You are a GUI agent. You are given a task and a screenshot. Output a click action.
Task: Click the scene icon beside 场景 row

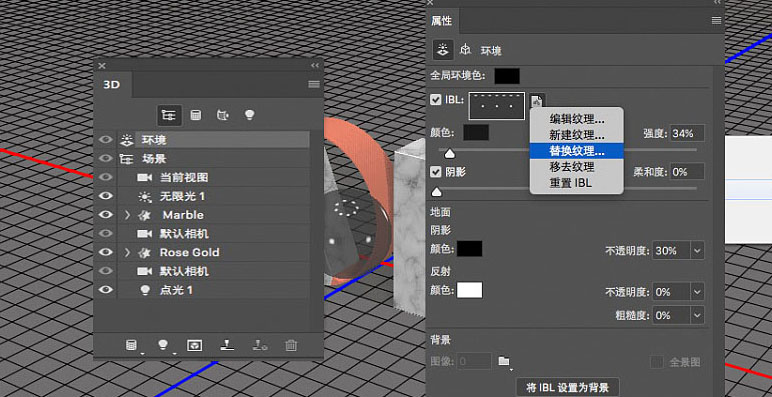[127, 159]
